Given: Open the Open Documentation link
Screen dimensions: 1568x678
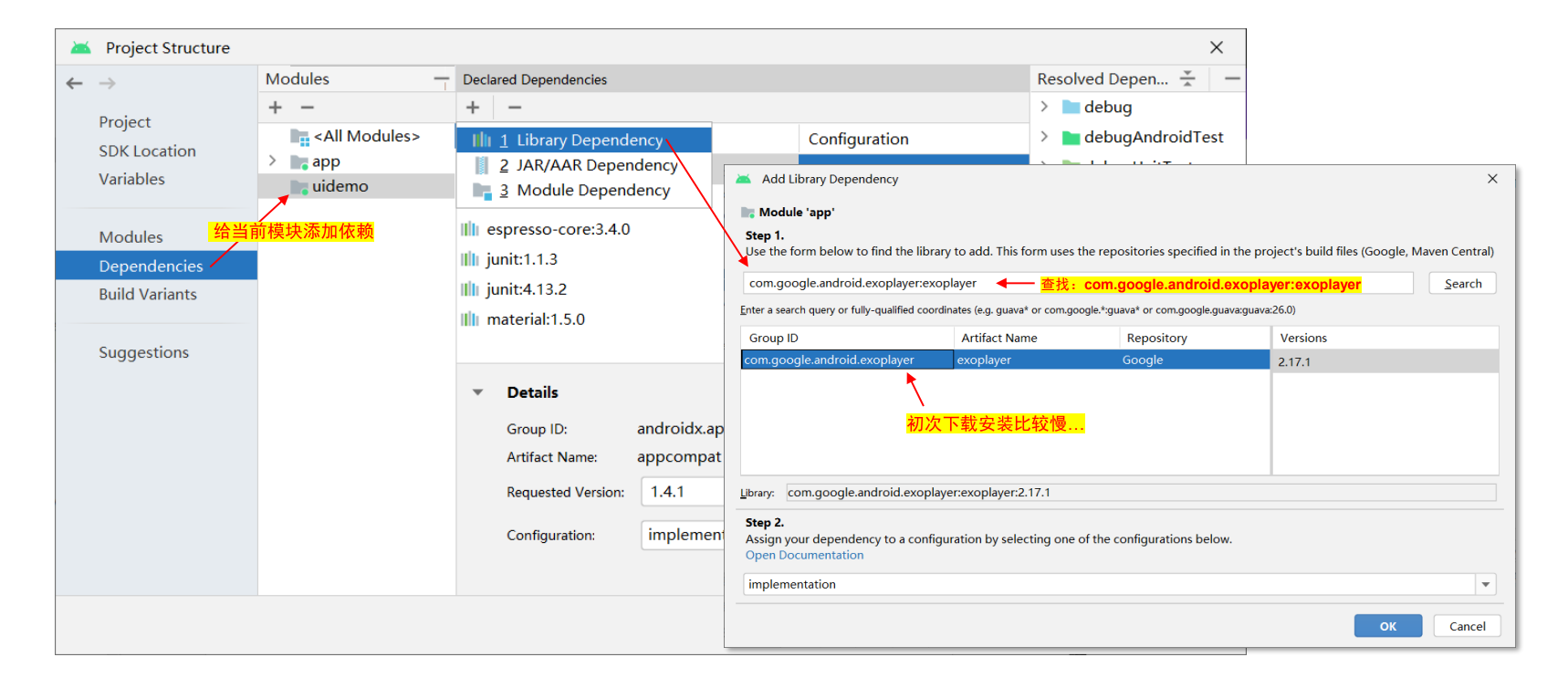Looking at the screenshot, I should (804, 555).
